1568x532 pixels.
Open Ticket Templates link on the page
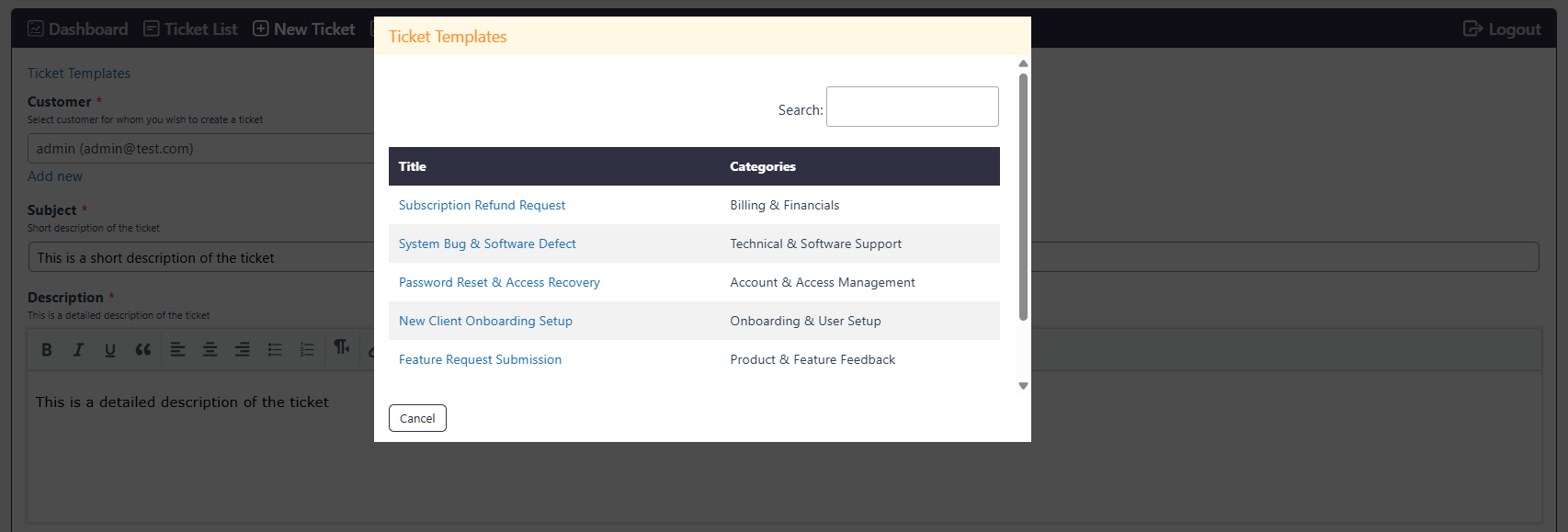79,74
